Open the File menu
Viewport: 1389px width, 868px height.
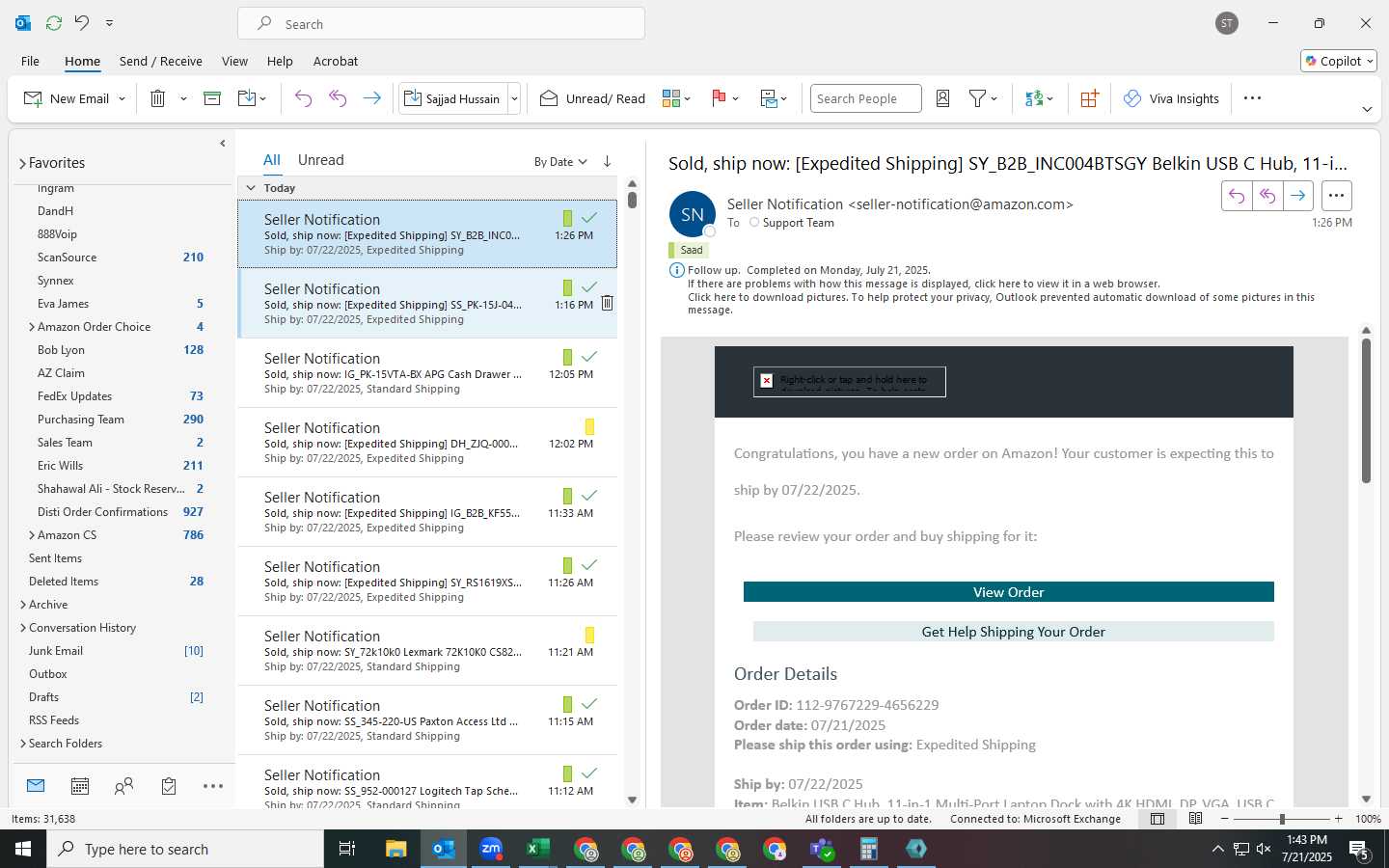point(30,61)
